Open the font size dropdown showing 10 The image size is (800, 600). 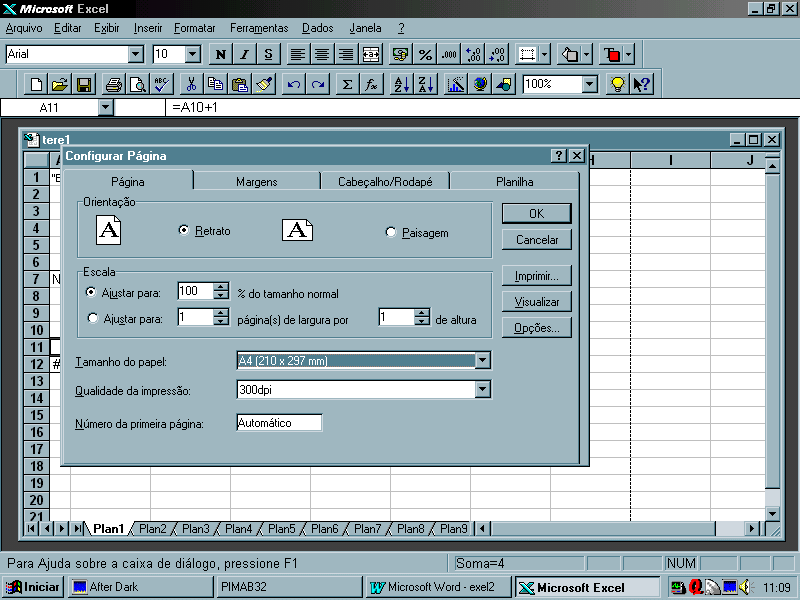pos(193,54)
